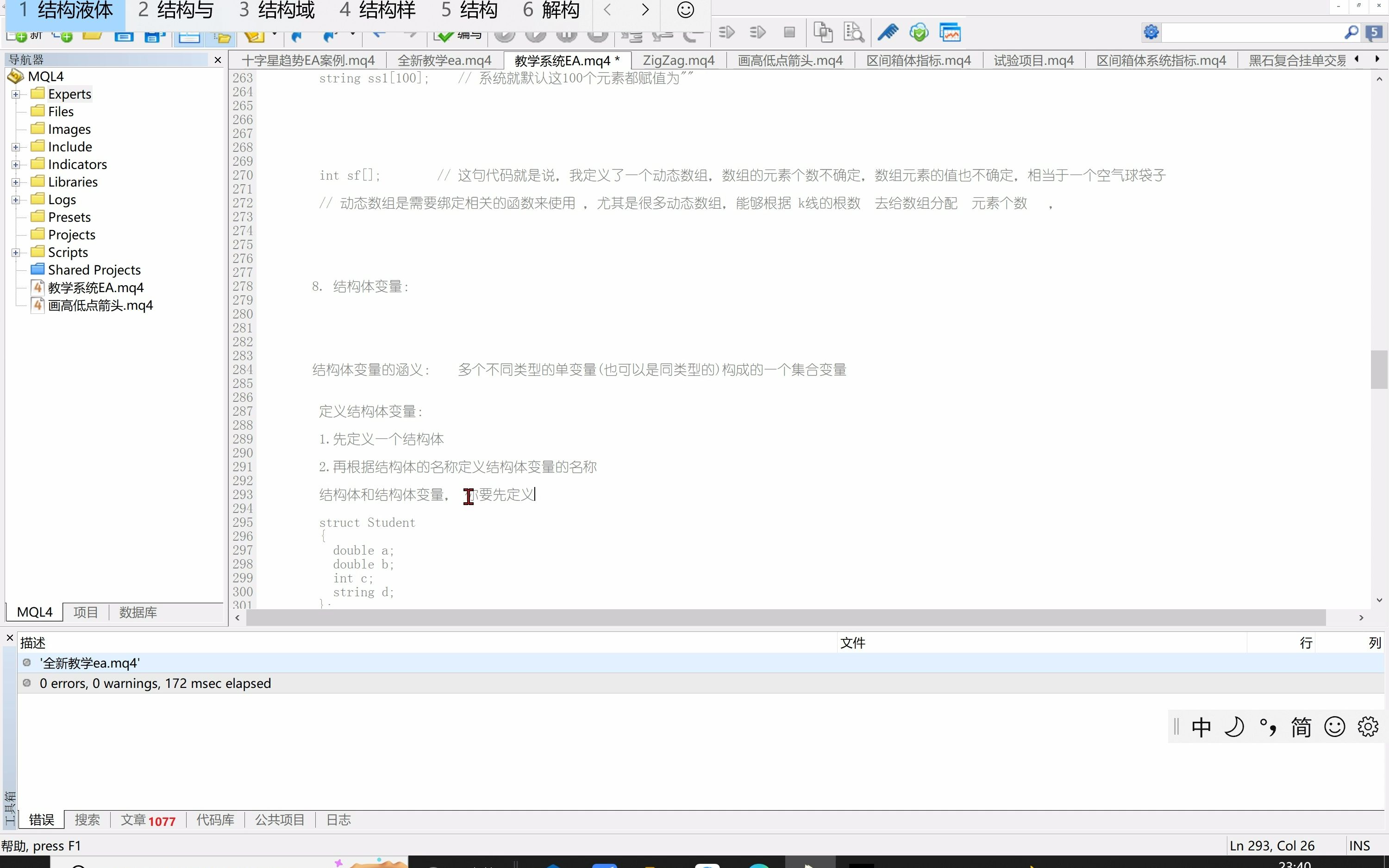
Task: Click the blue settings gear in toolbar
Action: (1151, 32)
